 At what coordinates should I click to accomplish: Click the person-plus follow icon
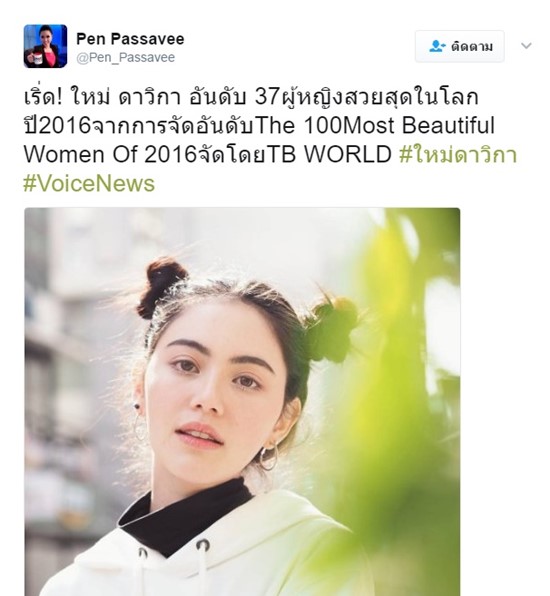[437, 46]
